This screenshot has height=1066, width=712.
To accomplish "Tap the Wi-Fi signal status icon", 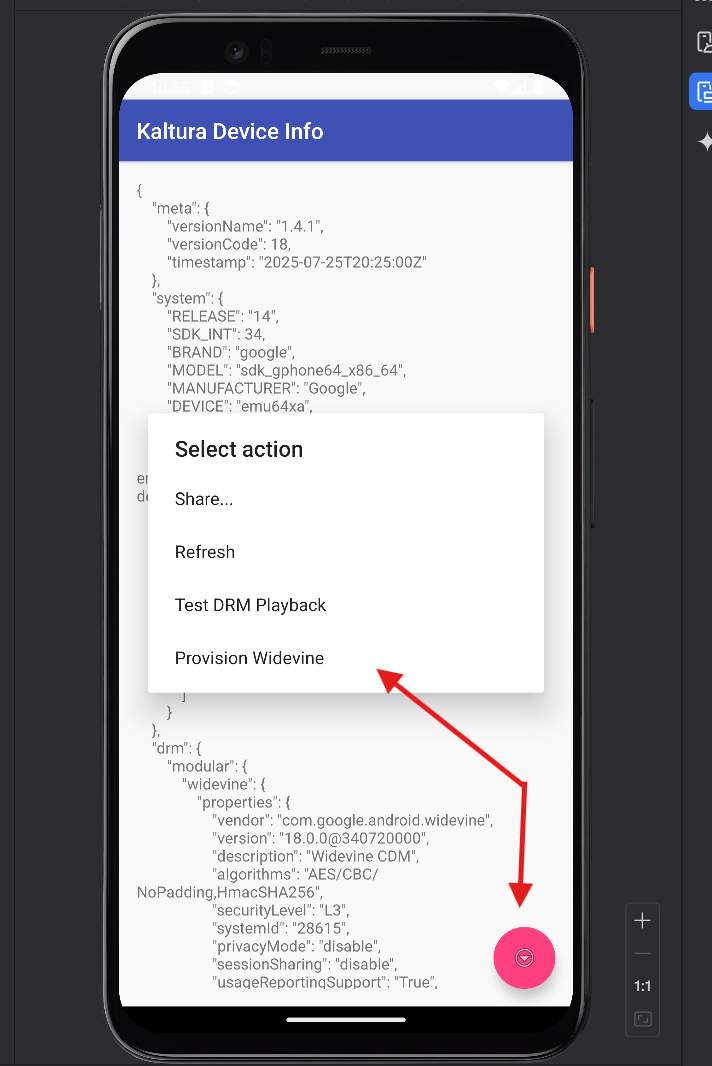I will coord(502,88).
